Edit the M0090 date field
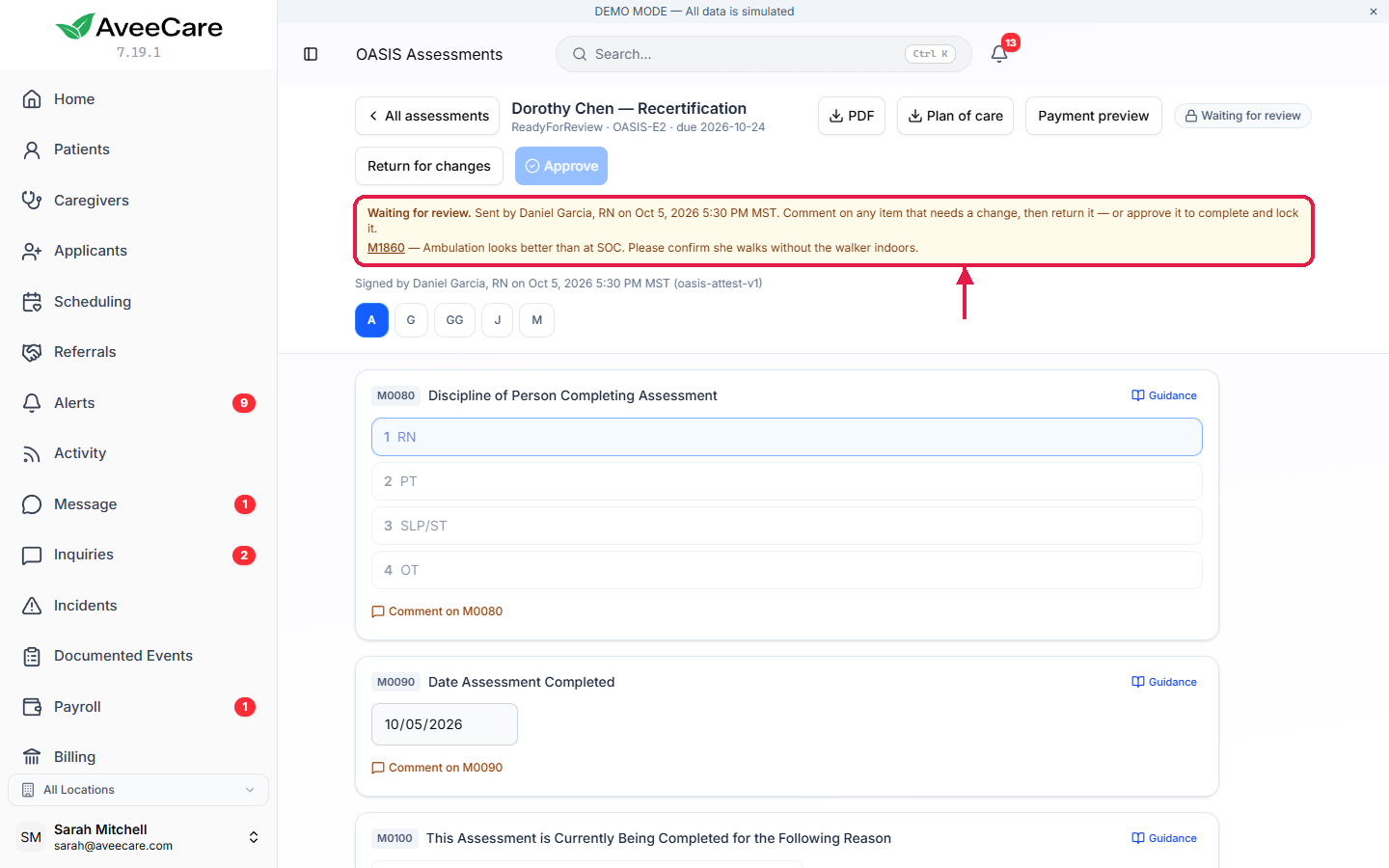1389x868 pixels. coord(445,724)
